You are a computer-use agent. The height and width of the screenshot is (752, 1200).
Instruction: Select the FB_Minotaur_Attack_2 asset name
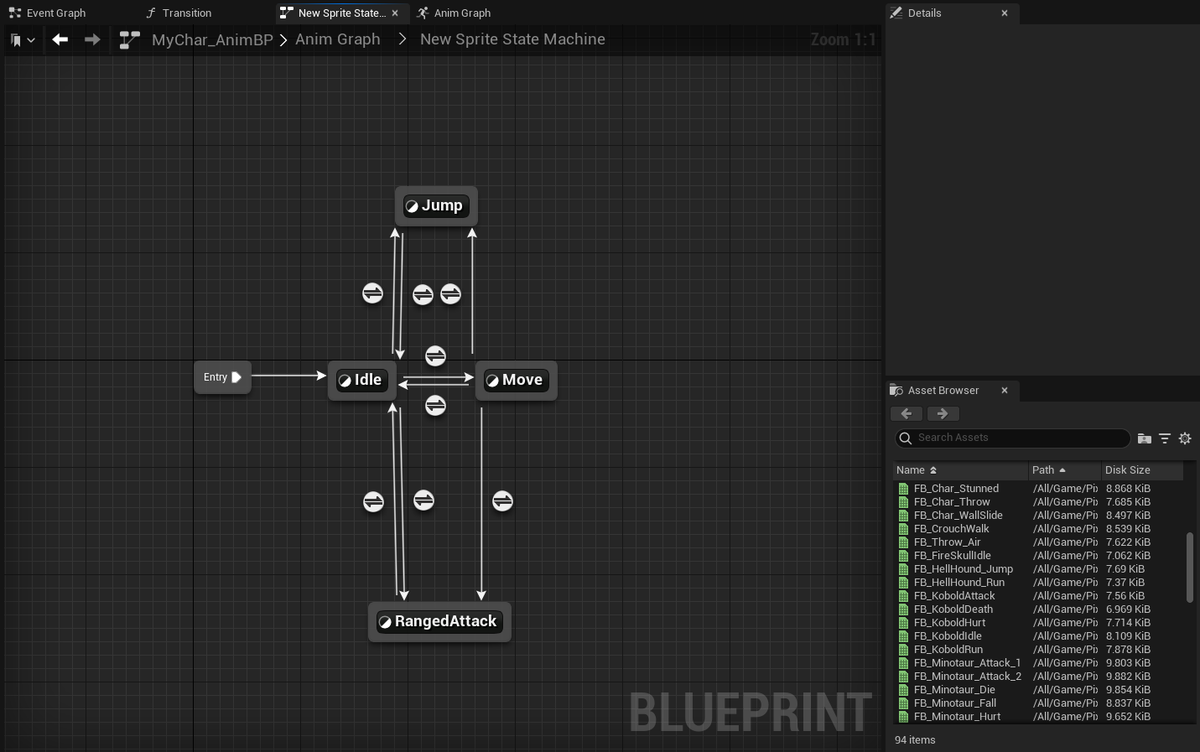click(x=968, y=677)
